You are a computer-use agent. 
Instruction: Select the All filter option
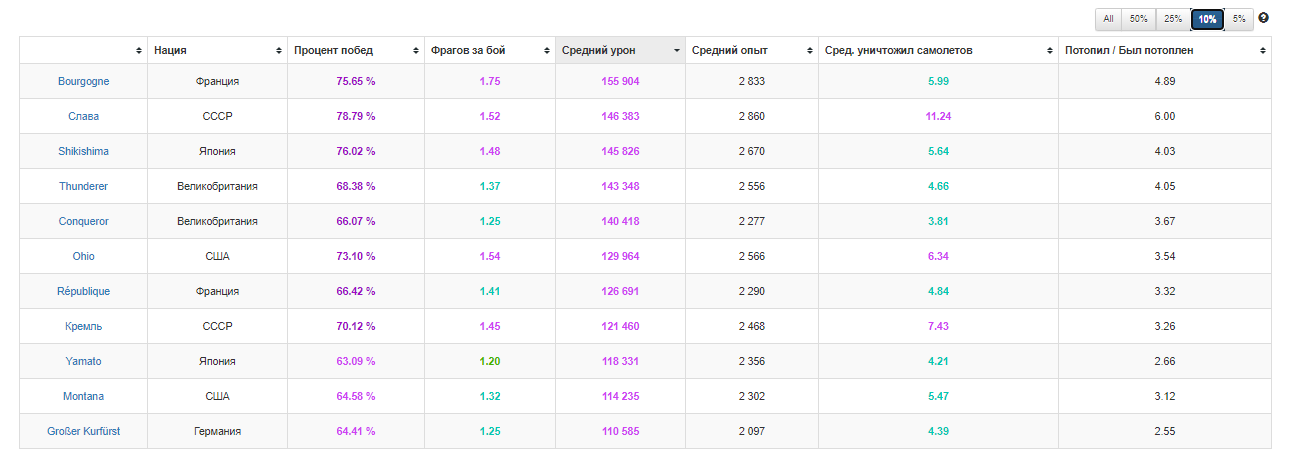[x=1108, y=18]
